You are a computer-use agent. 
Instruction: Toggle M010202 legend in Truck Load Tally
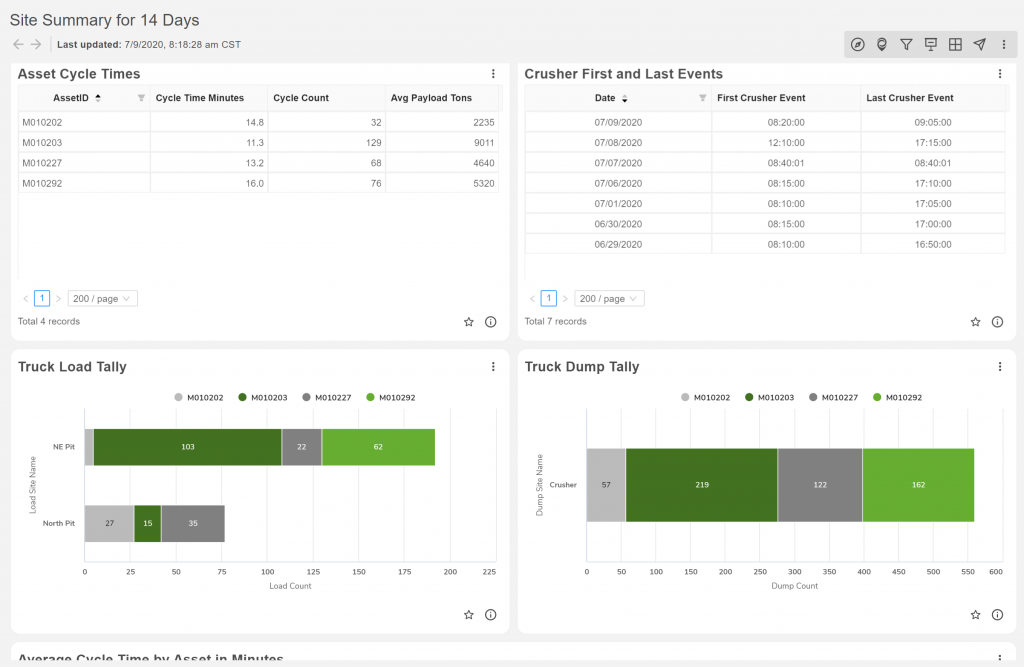pos(194,397)
